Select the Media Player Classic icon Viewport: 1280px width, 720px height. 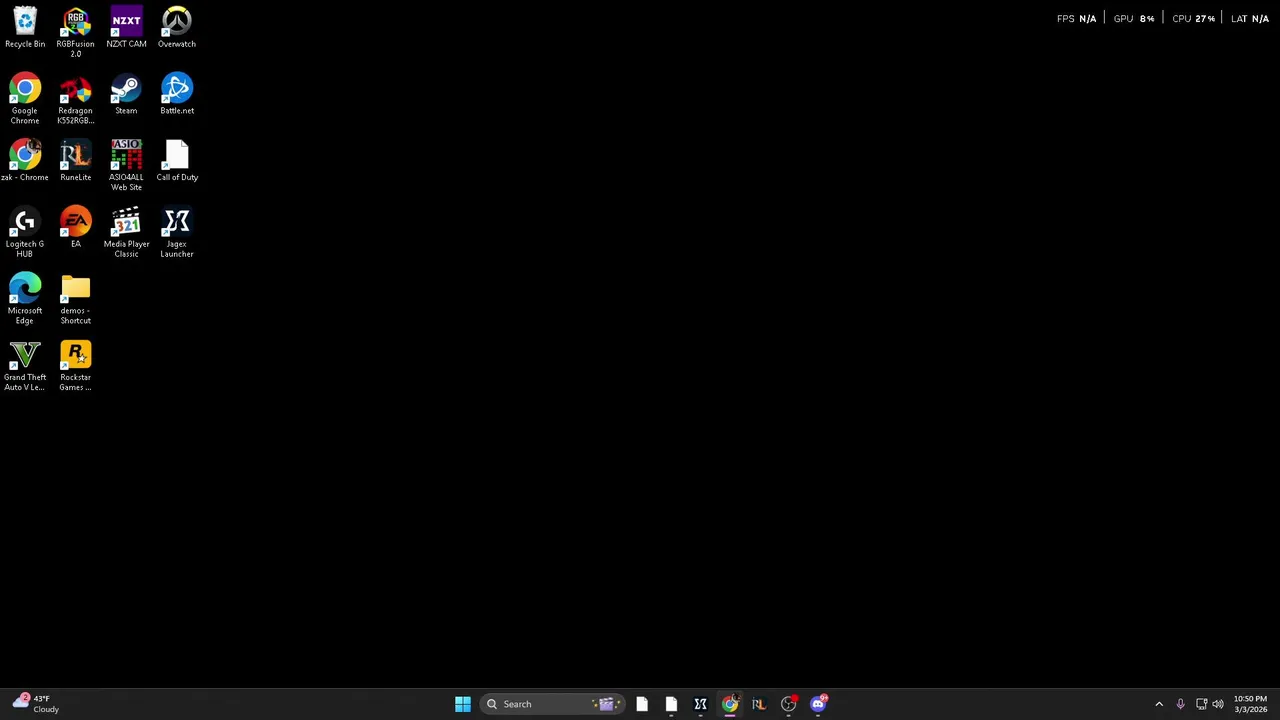coord(126,232)
